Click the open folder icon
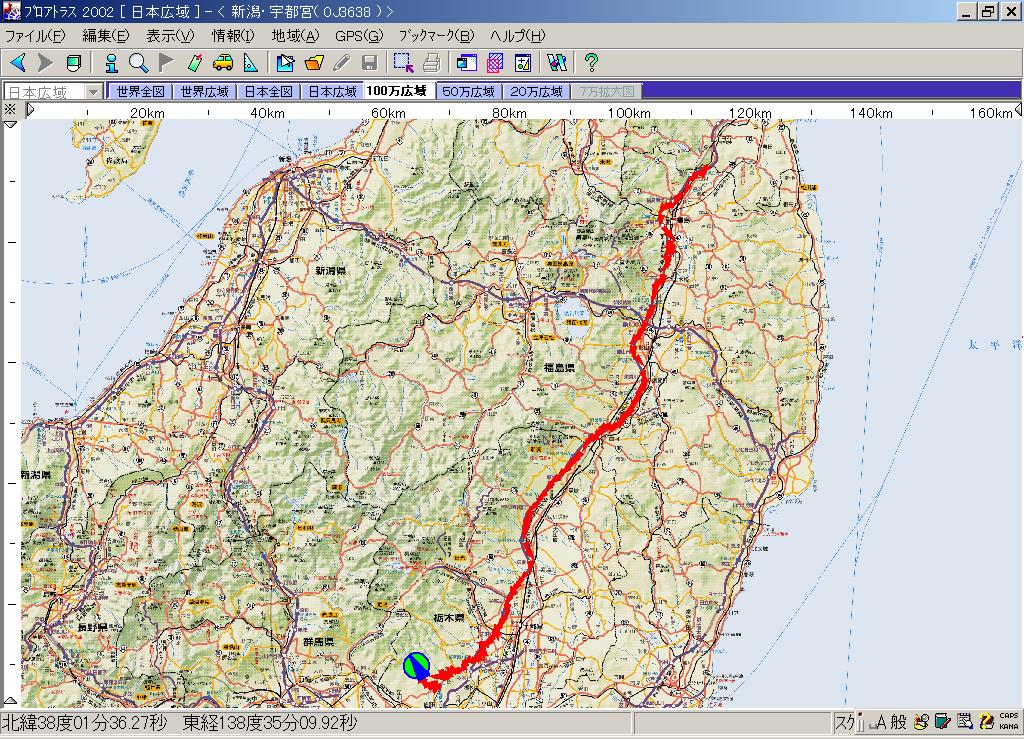 tap(314, 63)
